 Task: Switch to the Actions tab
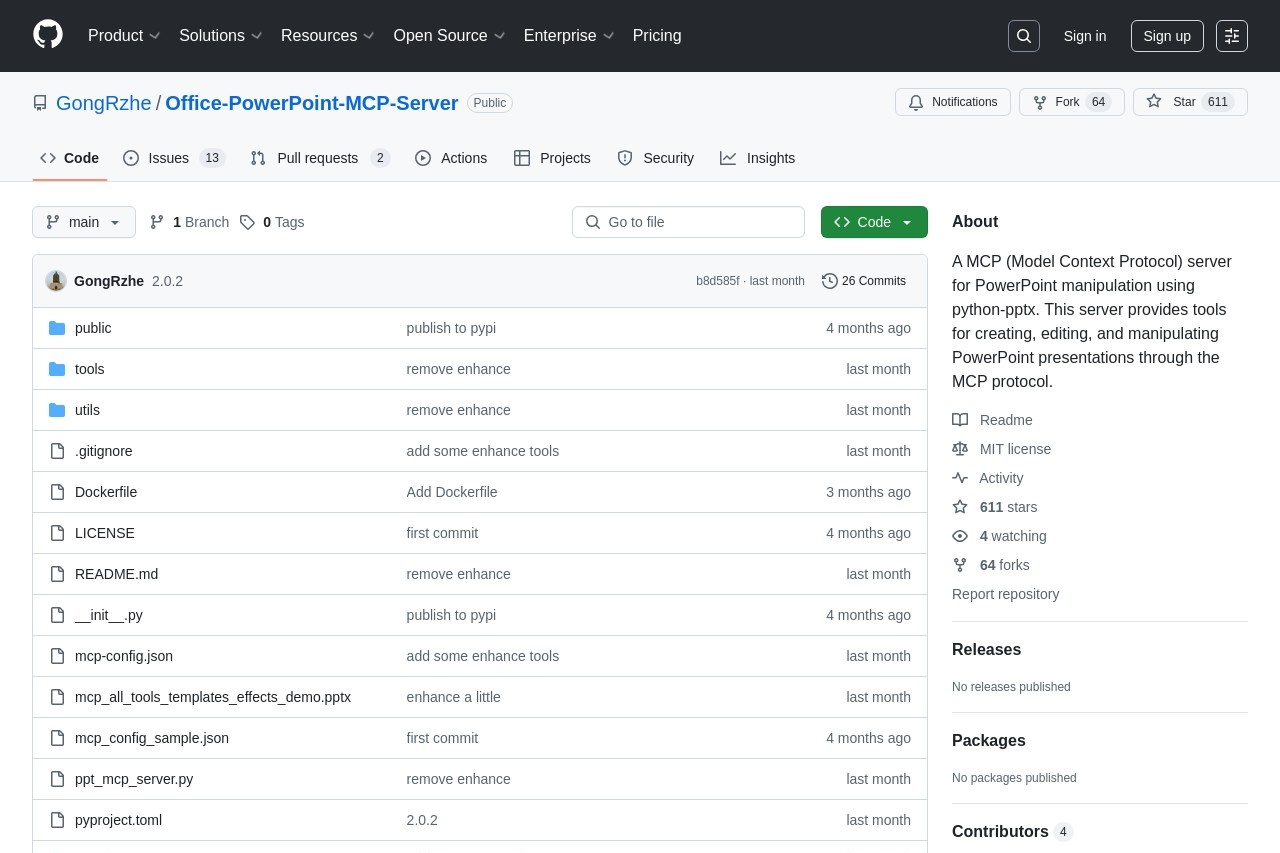click(451, 158)
